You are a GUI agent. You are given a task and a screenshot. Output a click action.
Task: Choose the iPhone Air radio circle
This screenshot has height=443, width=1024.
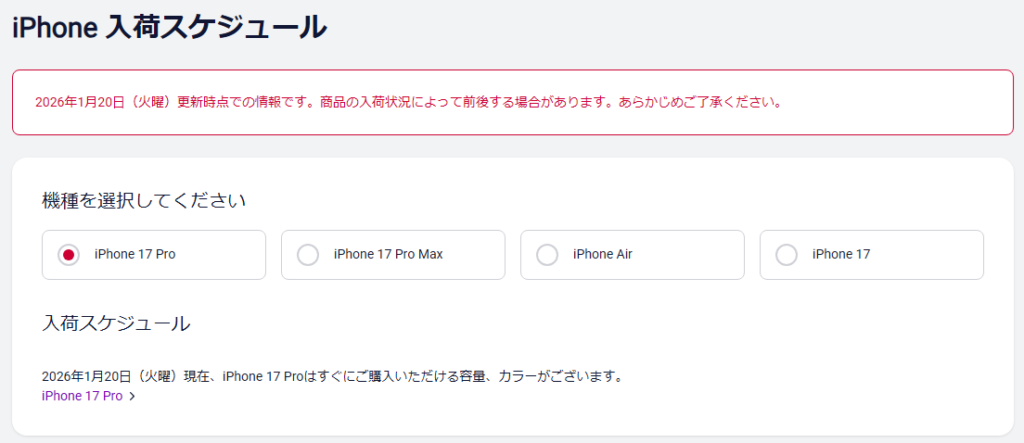pos(547,255)
